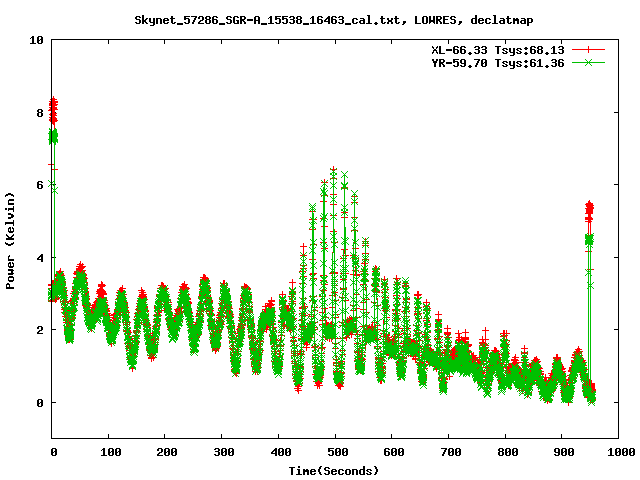
Task: Select the YR-59.70 Tsys:61.36 legend label
Action: click(x=498, y=63)
